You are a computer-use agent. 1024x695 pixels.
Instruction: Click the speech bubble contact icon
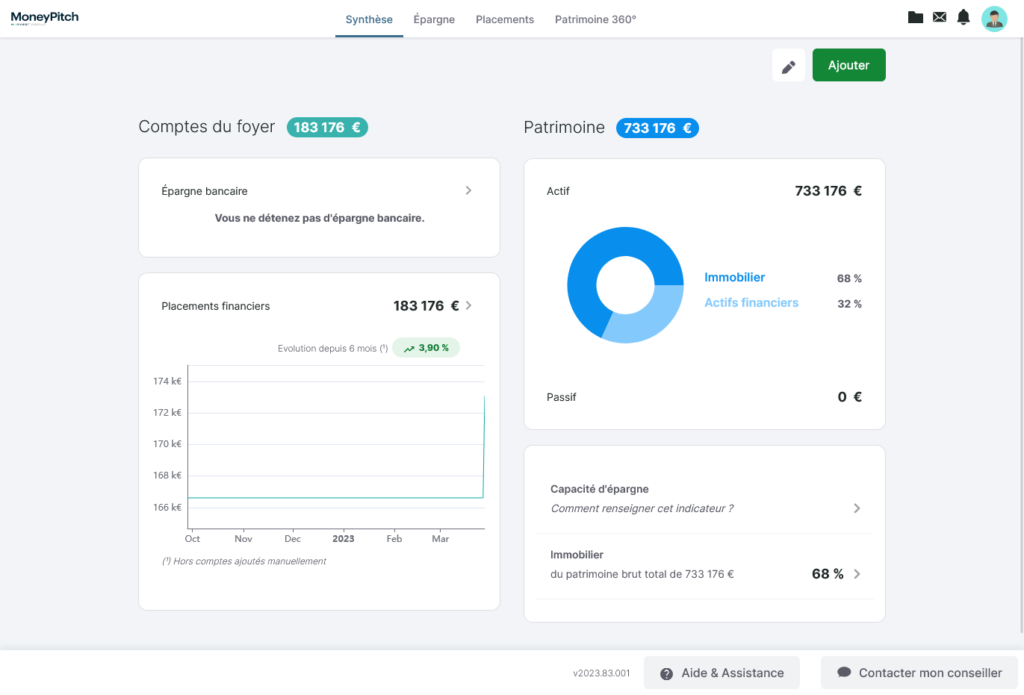click(844, 673)
